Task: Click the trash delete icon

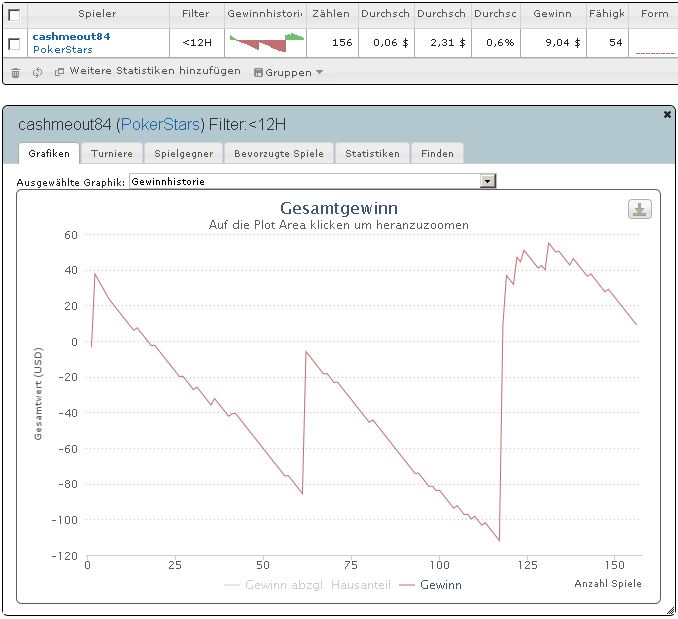Action: pyautogui.click(x=15, y=73)
